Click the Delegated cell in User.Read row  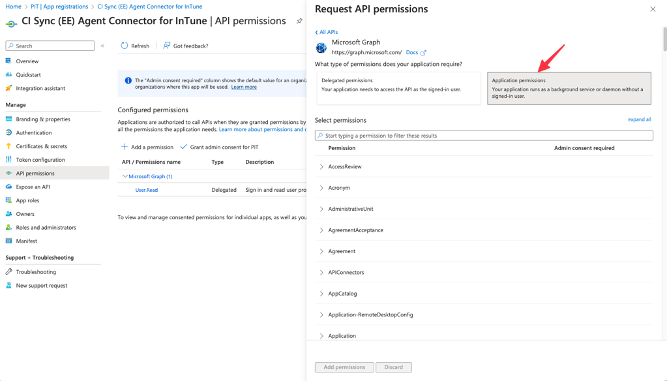click(x=224, y=190)
